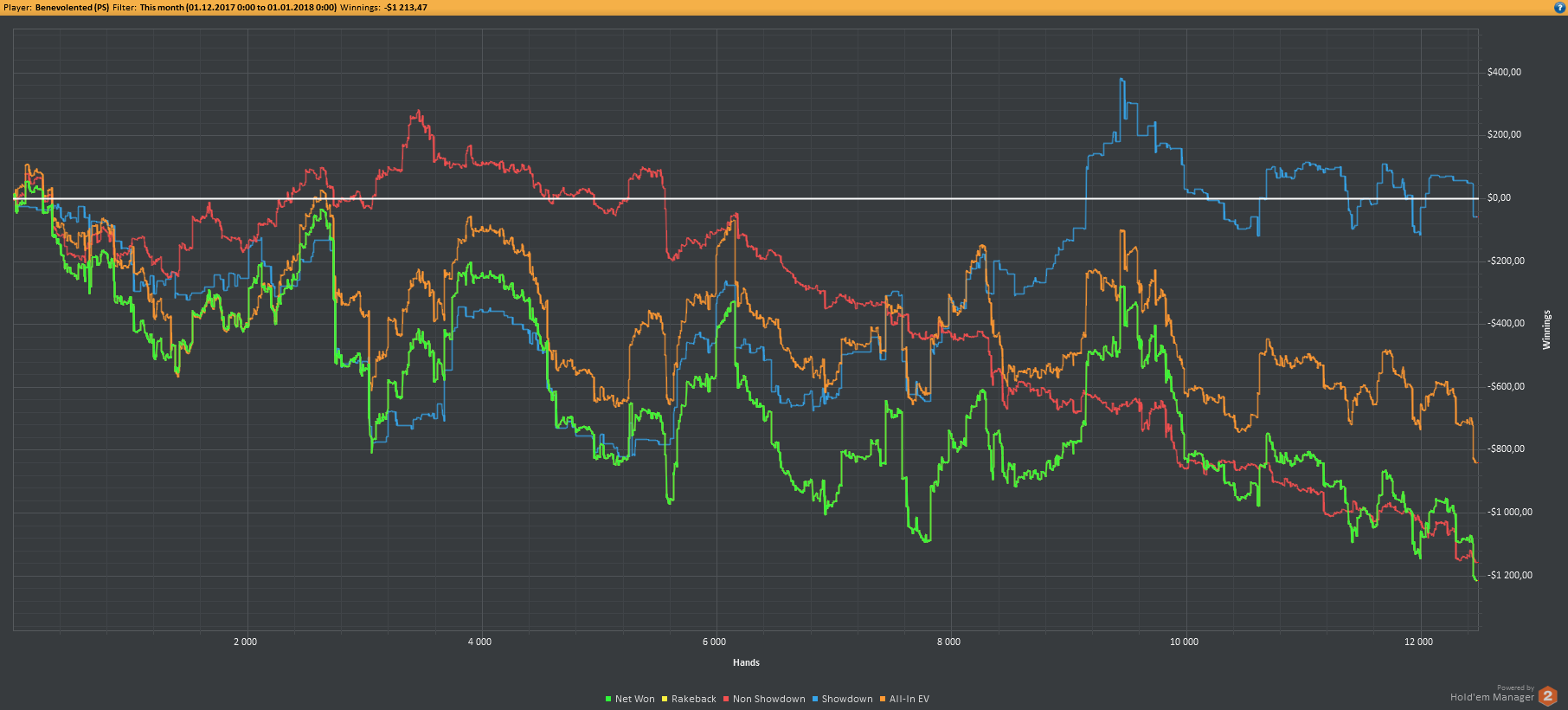Click the This month date filter text
Viewport: 1568px width, 710px height.
coord(238,8)
